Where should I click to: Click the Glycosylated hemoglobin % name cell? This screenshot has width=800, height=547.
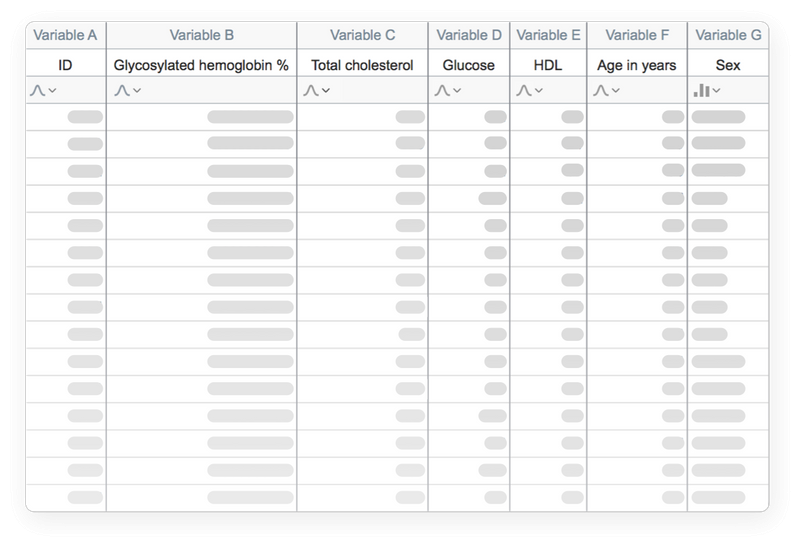pyautogui.click(x=201, y=65)
